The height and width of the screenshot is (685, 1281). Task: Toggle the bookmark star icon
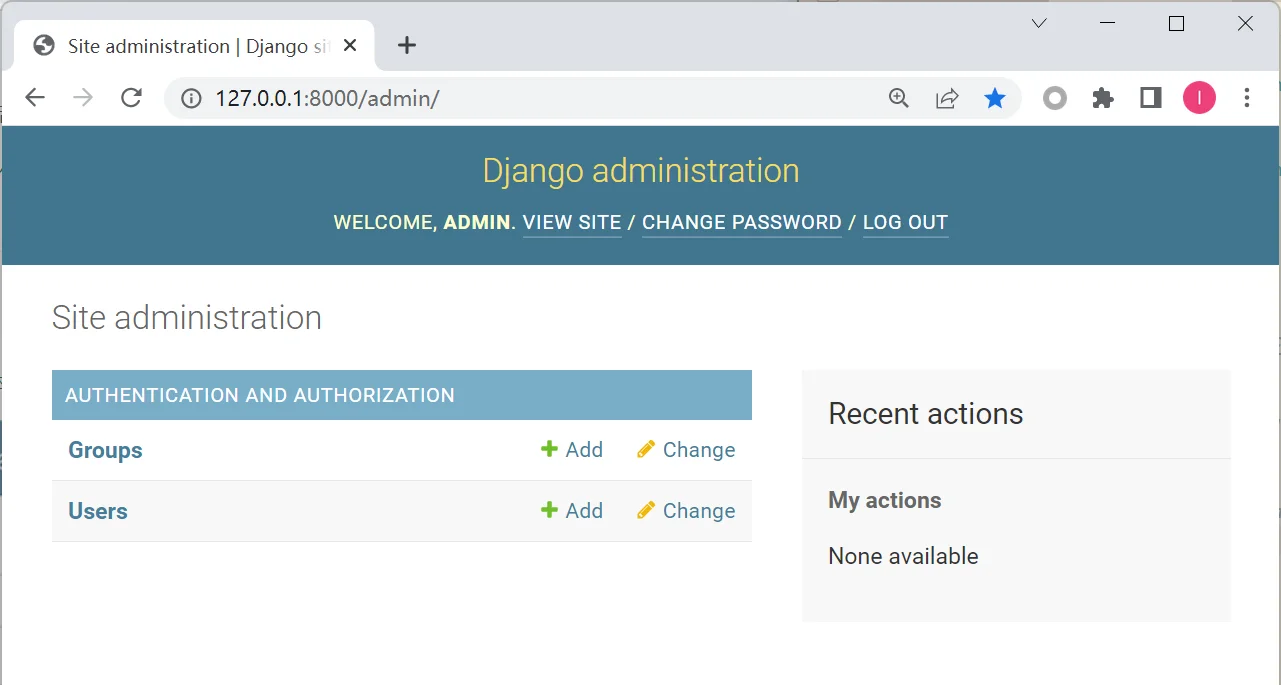pos(995,98)
